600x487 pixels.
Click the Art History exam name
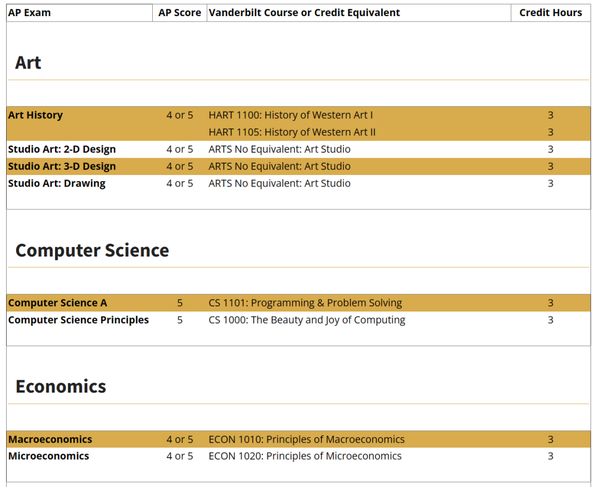point(35,115)
